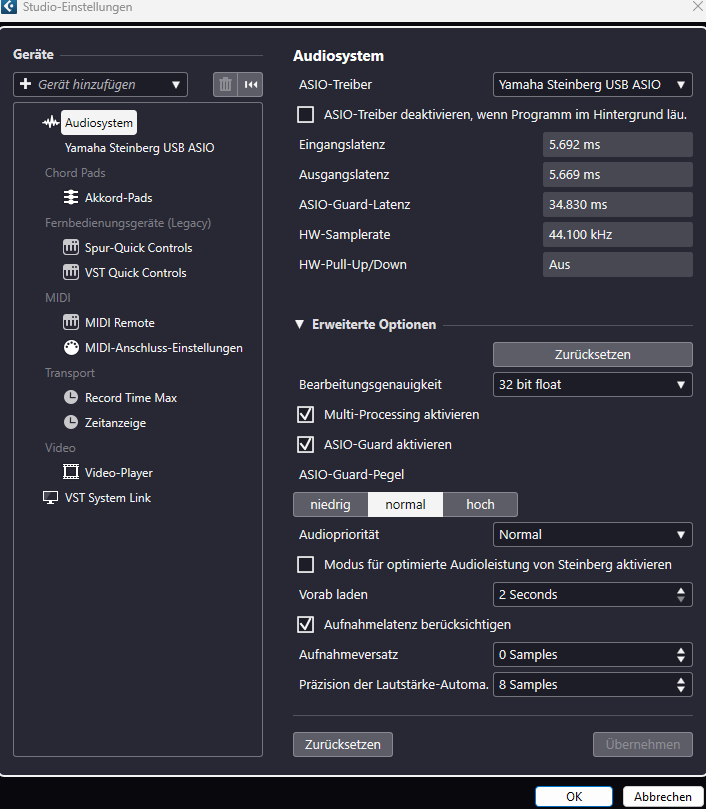Click the trash icon to remove device
Viewport: 706px width, 809px height.
click(226, 85)
